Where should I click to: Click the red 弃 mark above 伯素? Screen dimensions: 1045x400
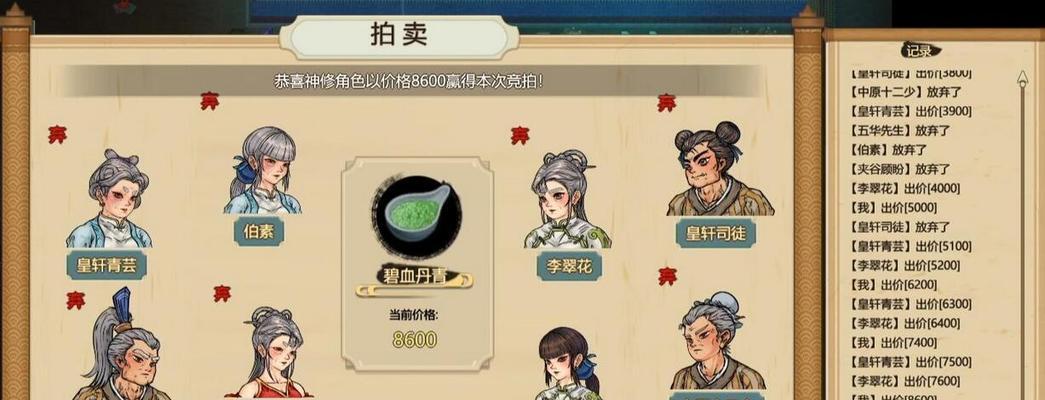tap(209, 101)
